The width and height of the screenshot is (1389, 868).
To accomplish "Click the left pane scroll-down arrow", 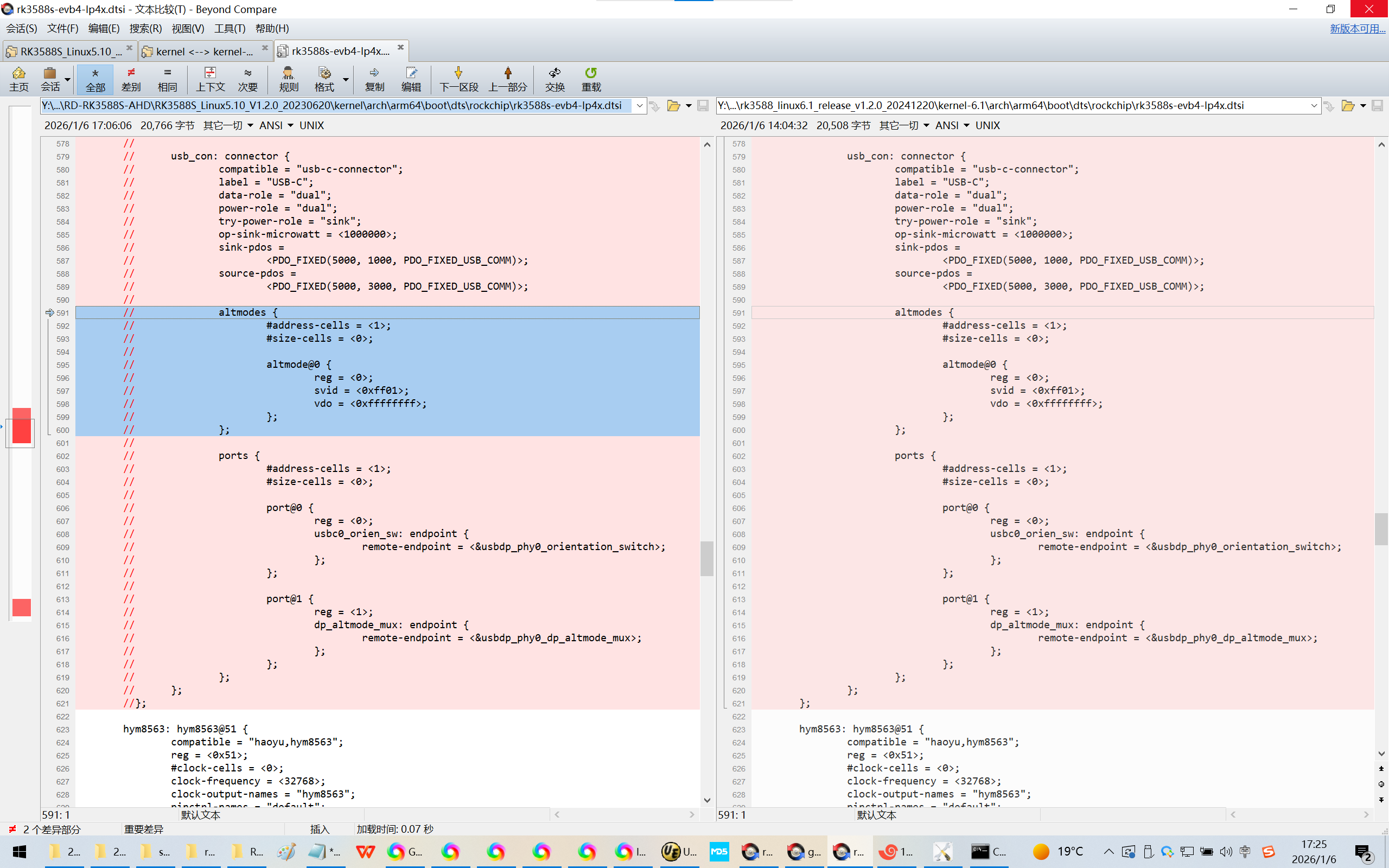I will click(707, 800).
